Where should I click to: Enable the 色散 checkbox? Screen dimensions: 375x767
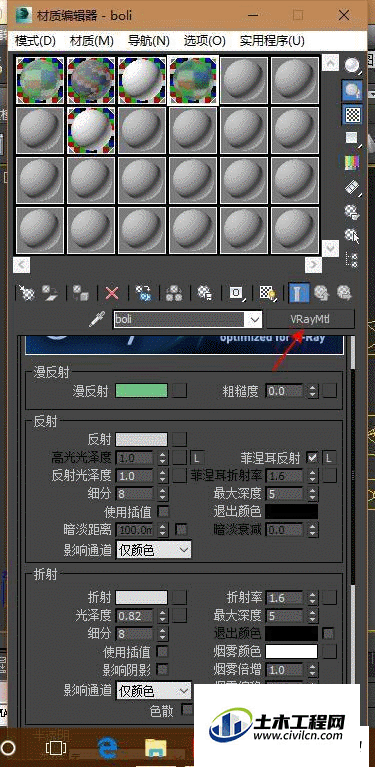pyautogui.click(x=187, y=709)
